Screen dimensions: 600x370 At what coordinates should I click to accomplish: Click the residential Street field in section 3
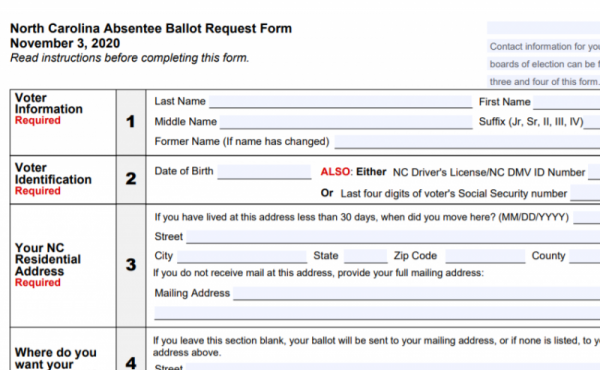tap(393, 237)
